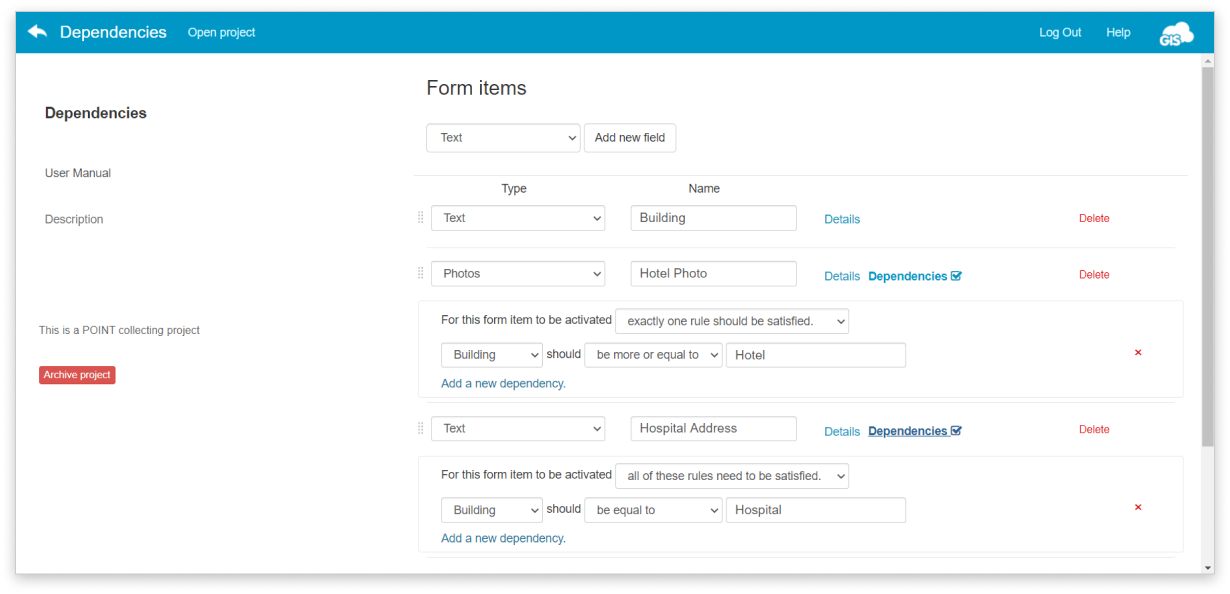Viewport: 1230px width, 594px height.
Task: Open the new field type dropdown
Action: point(503,138)
